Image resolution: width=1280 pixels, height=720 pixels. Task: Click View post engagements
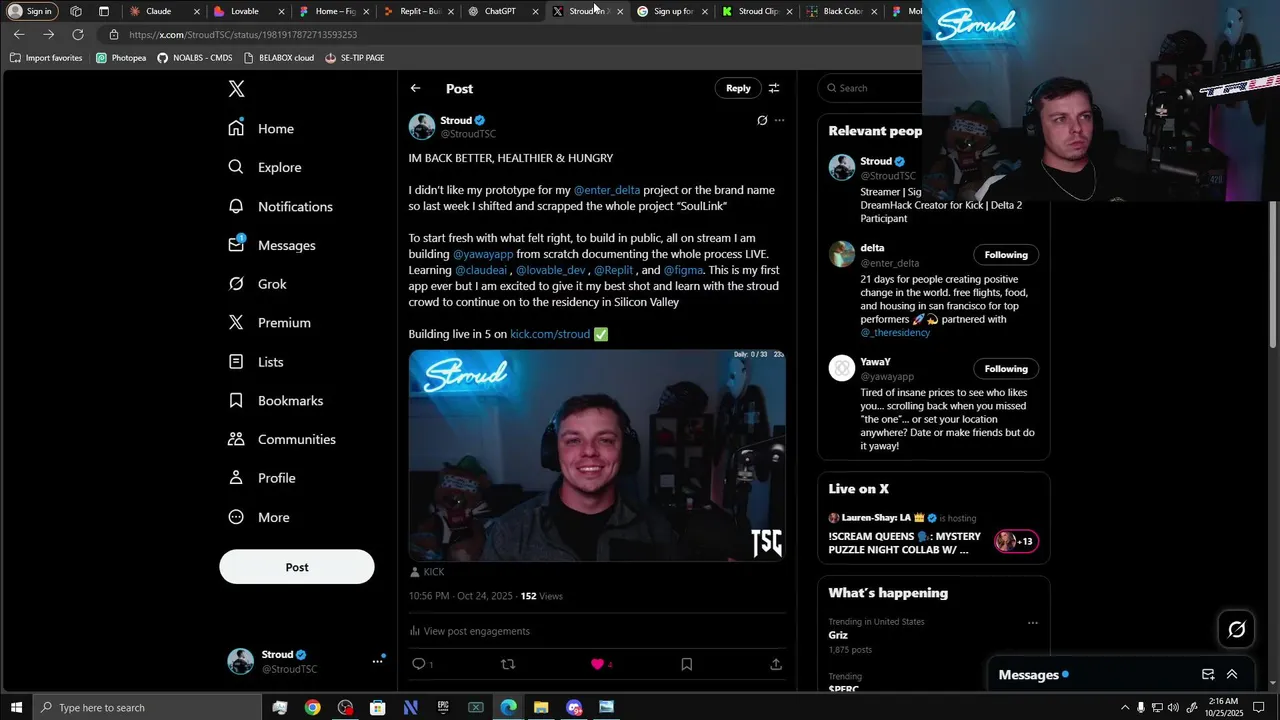tap(470, 631)
